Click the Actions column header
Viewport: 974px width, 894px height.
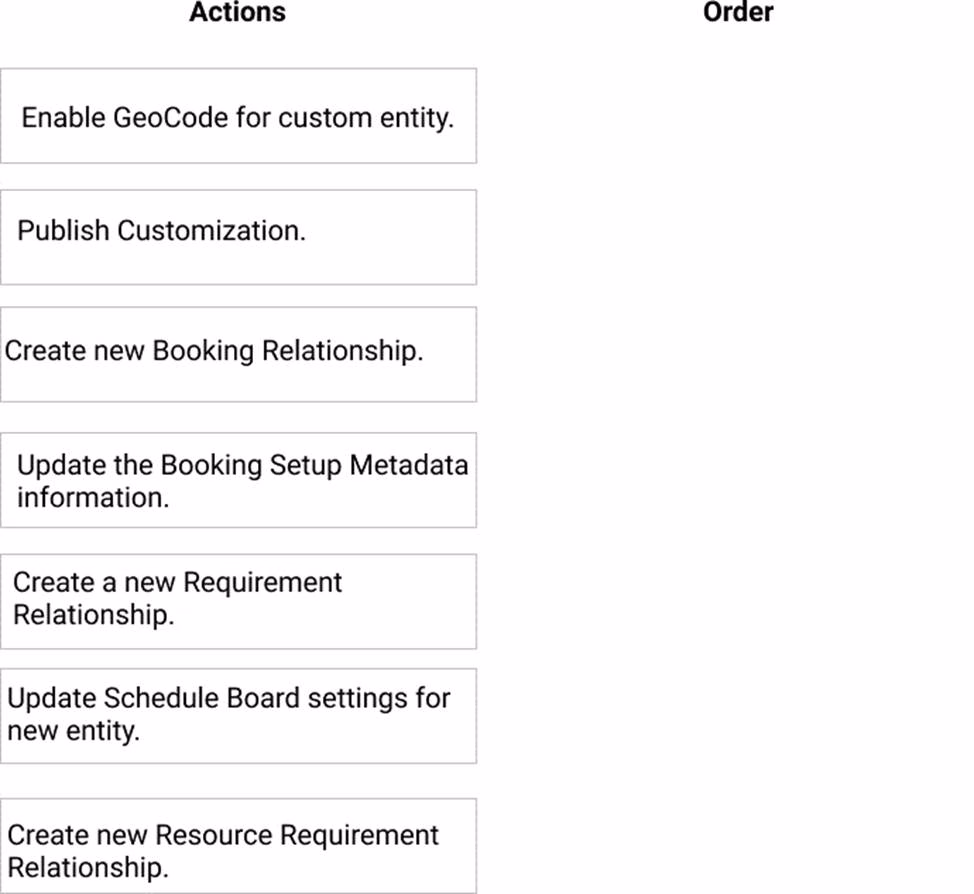(237, 13)
